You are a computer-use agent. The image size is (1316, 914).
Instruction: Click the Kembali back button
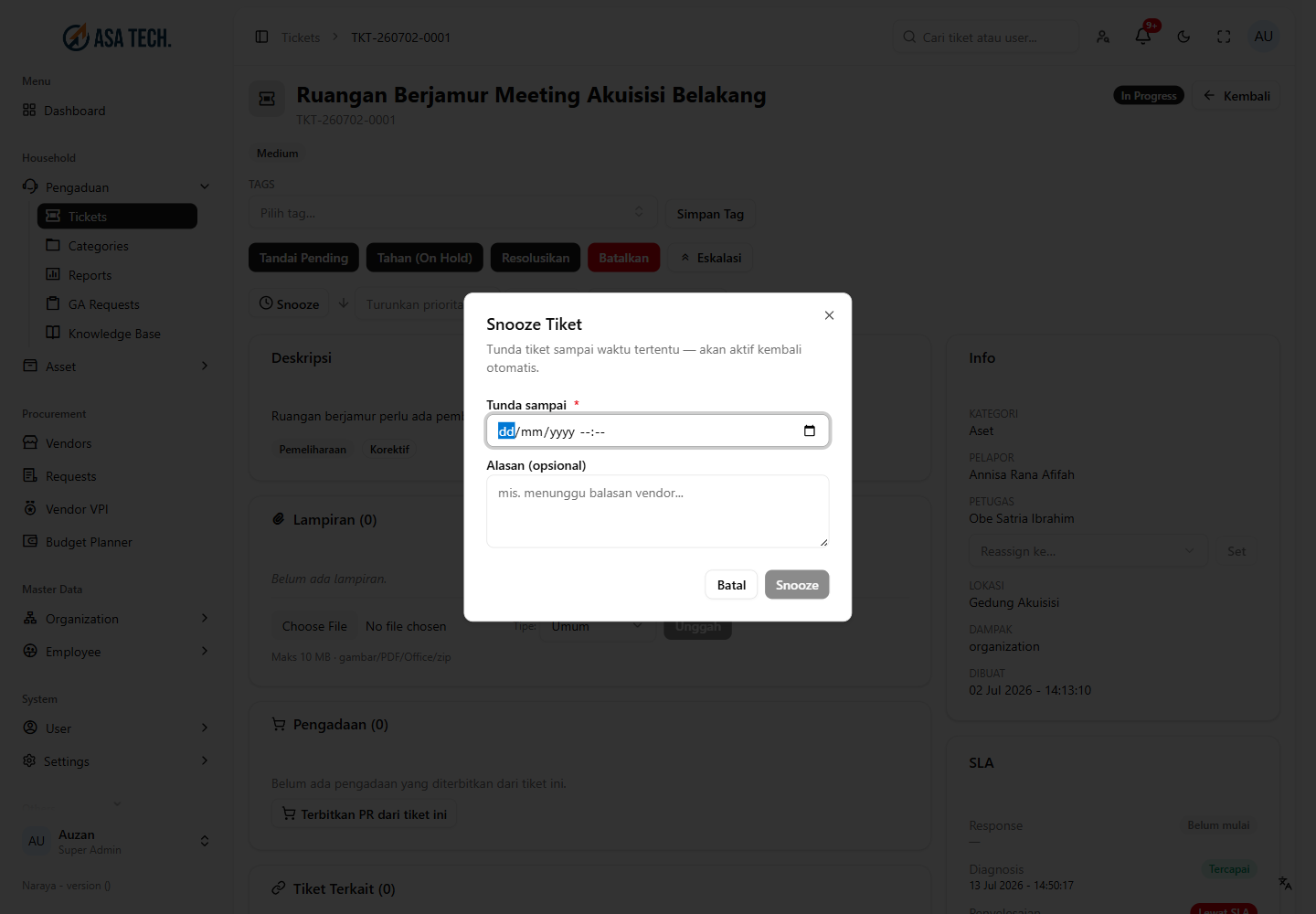tap(1236, 96)
